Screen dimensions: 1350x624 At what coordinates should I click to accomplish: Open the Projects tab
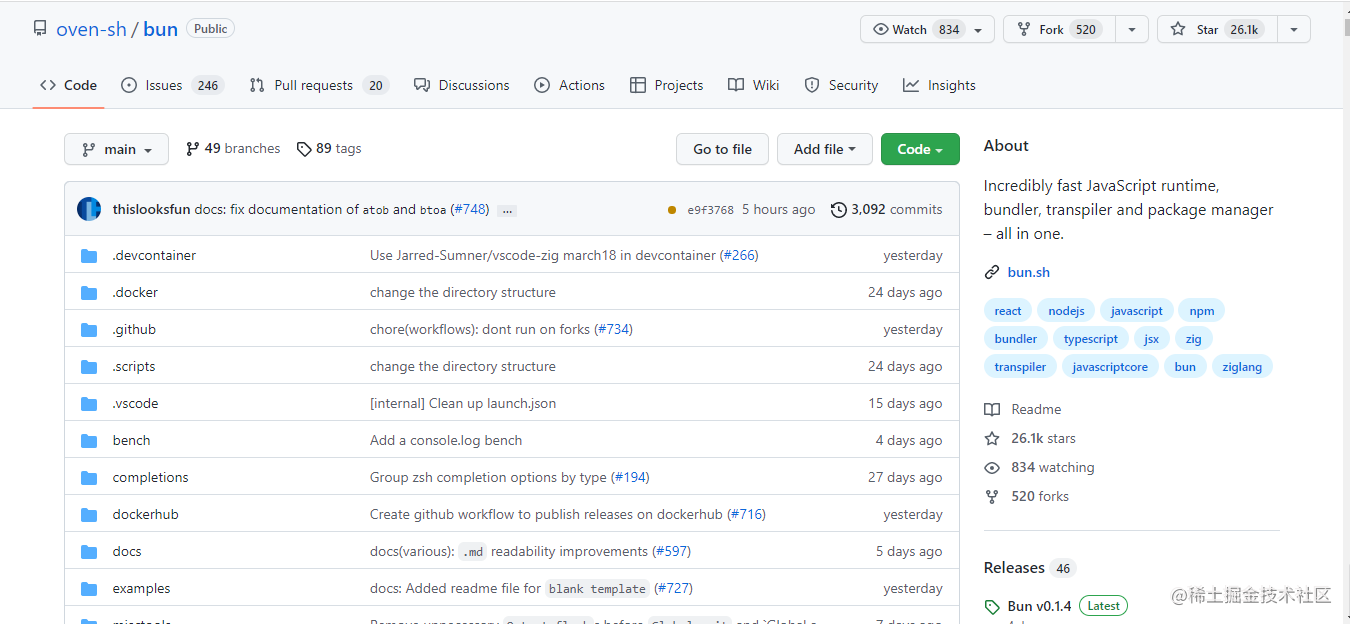click(x=666, y=85)
